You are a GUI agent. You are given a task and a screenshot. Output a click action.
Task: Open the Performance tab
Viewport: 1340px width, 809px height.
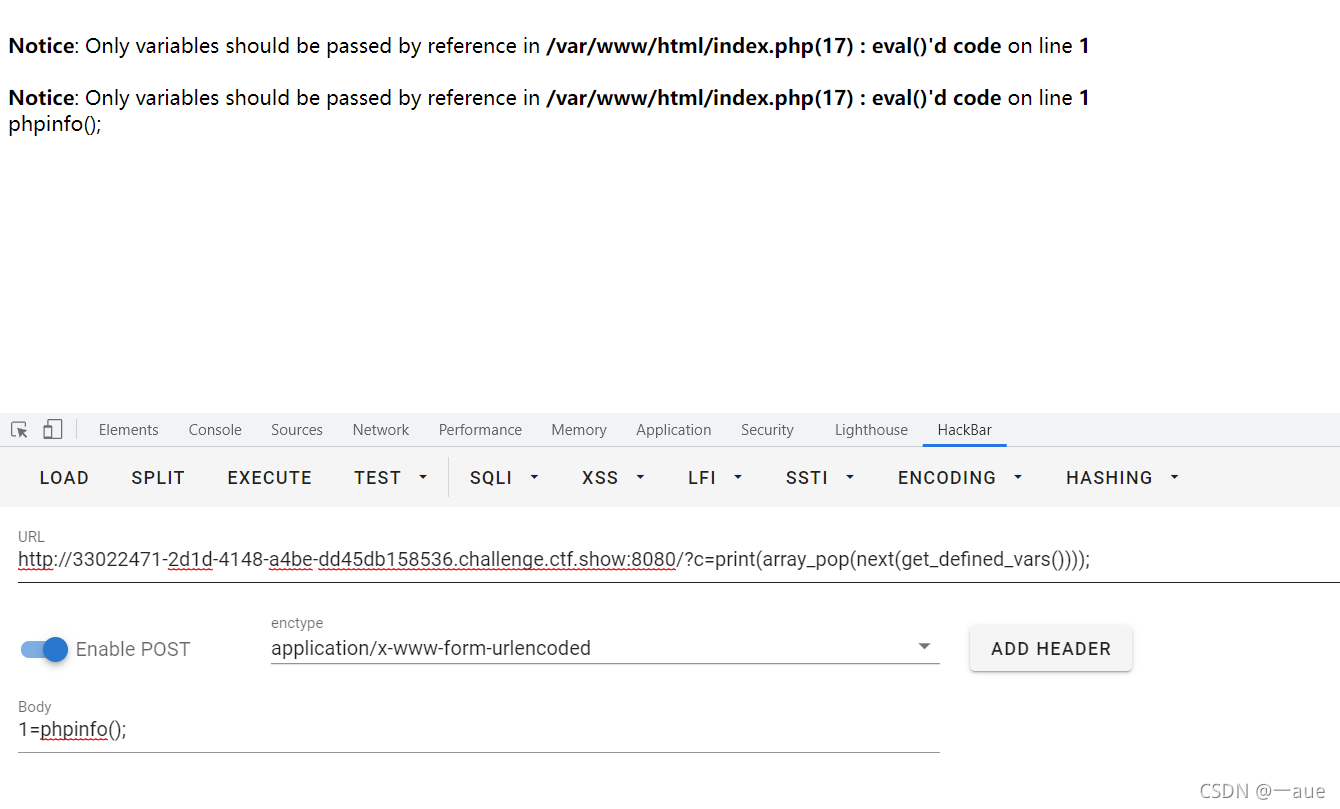tap(480, 430)
